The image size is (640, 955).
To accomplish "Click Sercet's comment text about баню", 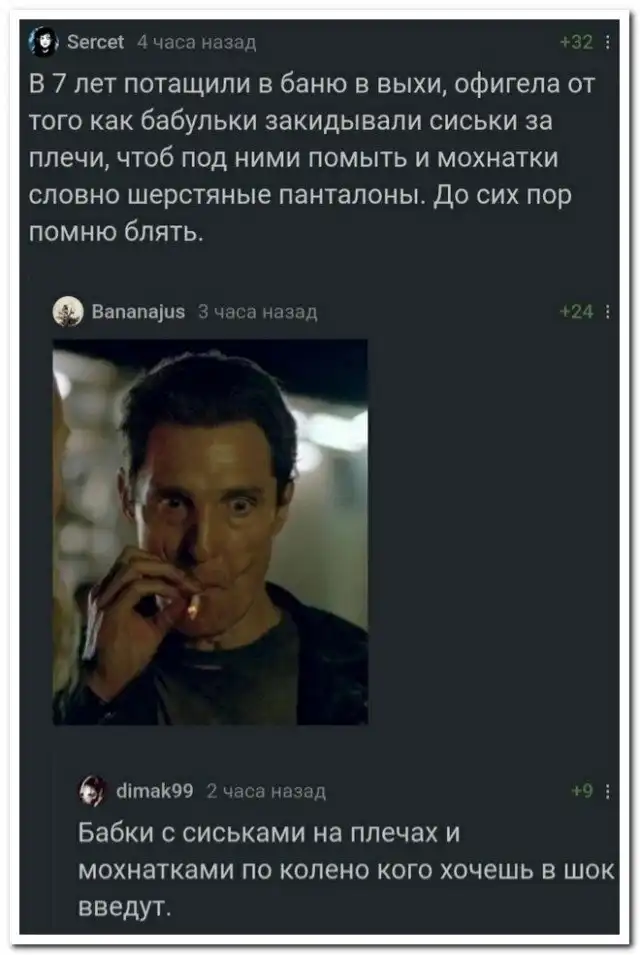I will 312,157.
